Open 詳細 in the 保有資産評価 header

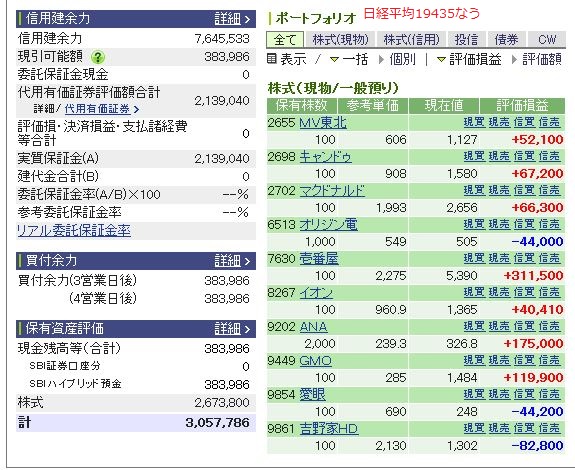pyautogui.click(x=232, y=328)
